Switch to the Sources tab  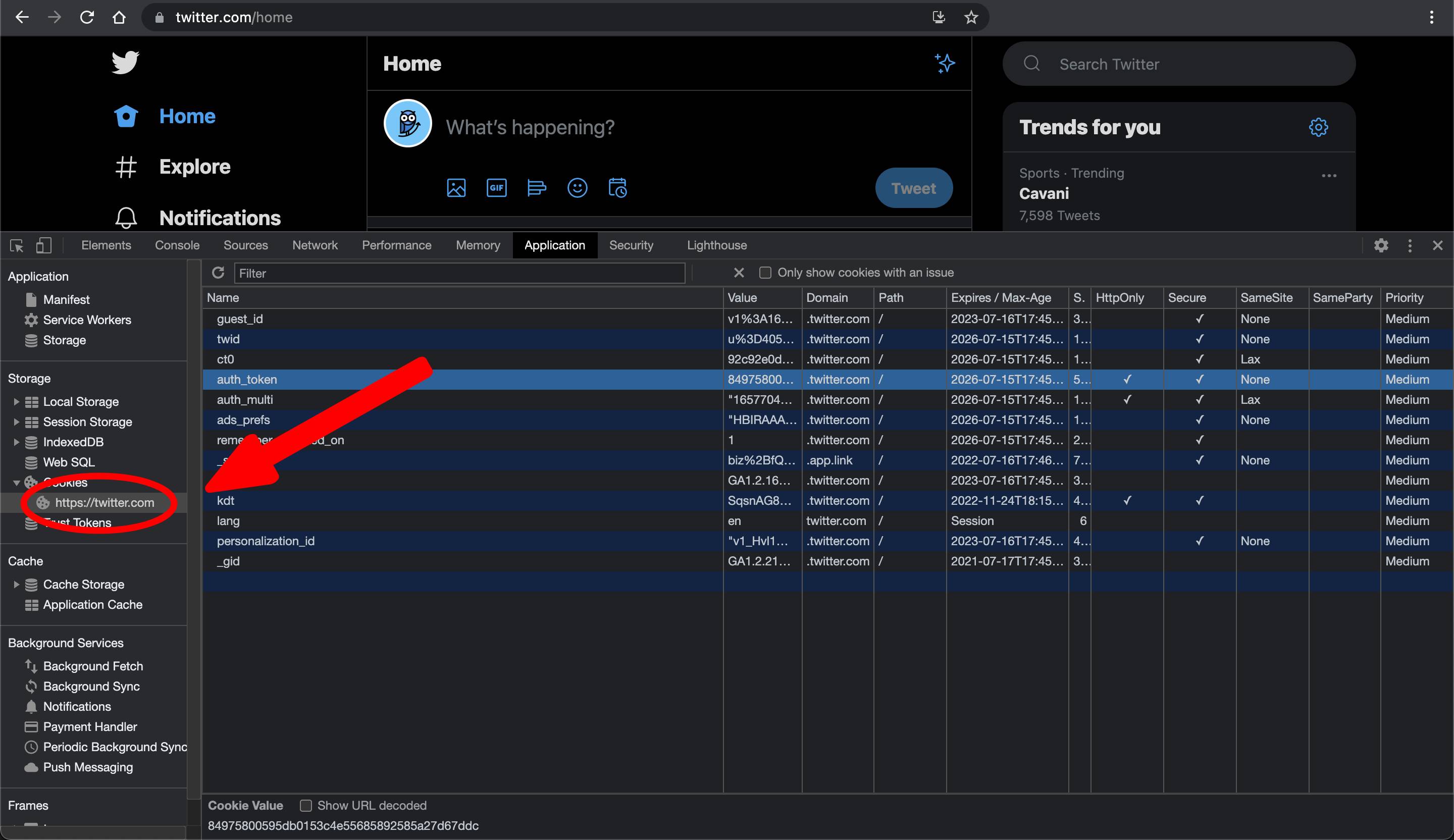click(246, 245)
